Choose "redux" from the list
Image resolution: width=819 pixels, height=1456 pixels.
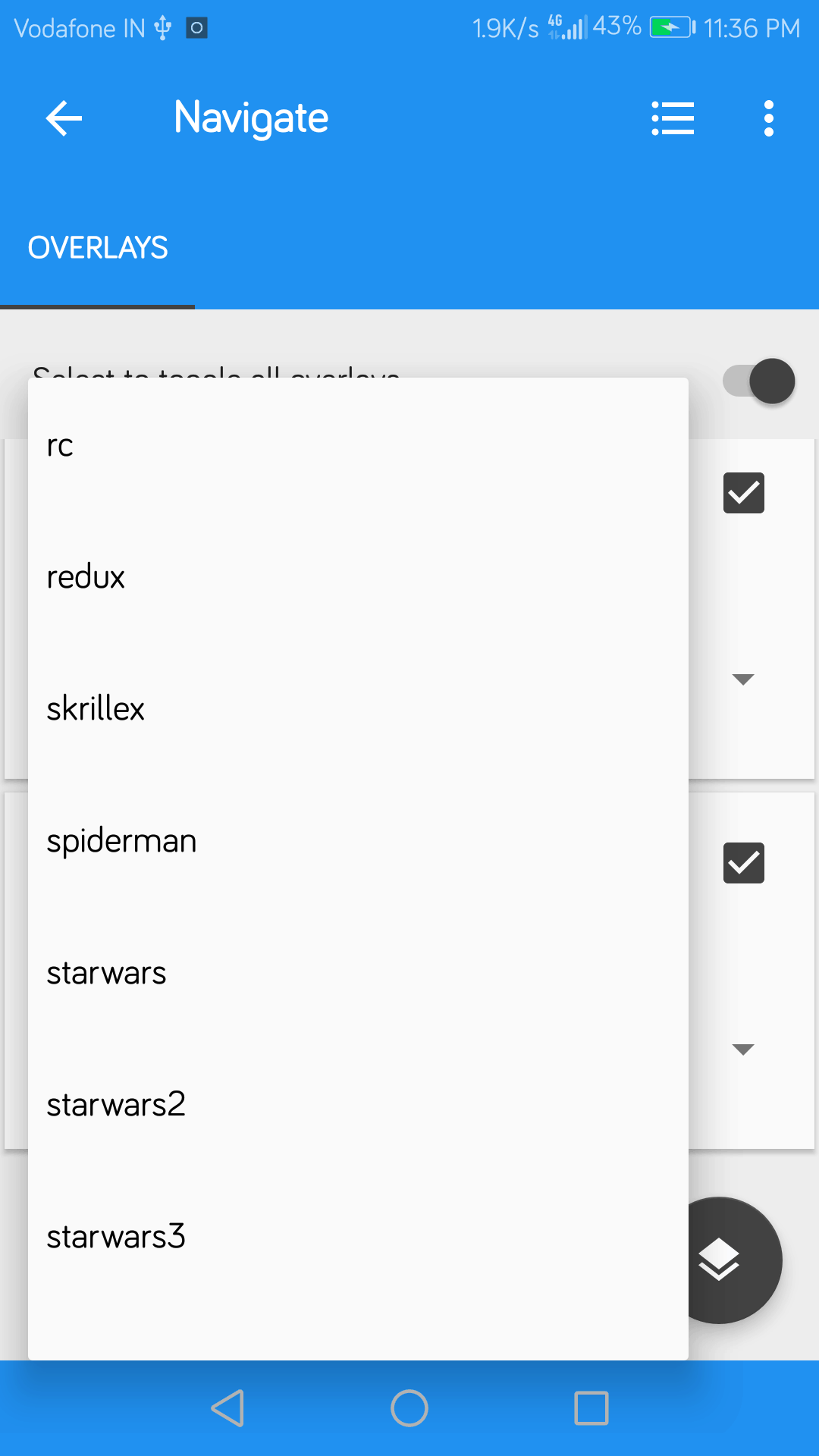coord(358,577)
